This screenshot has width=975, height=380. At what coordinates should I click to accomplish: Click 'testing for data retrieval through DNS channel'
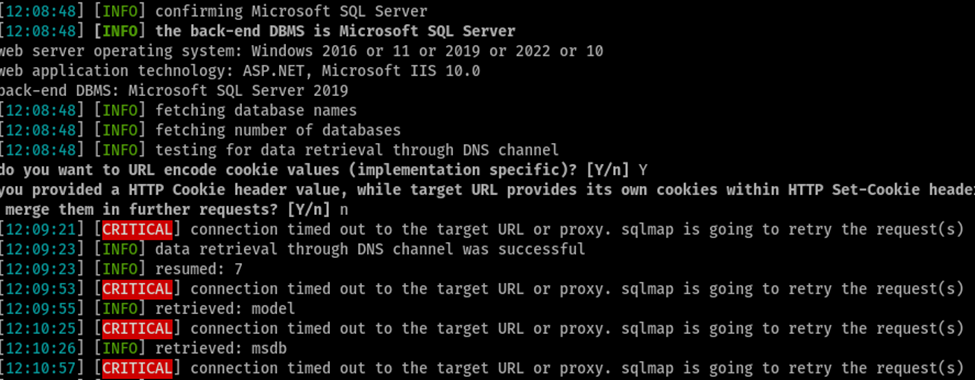(357, 150)
